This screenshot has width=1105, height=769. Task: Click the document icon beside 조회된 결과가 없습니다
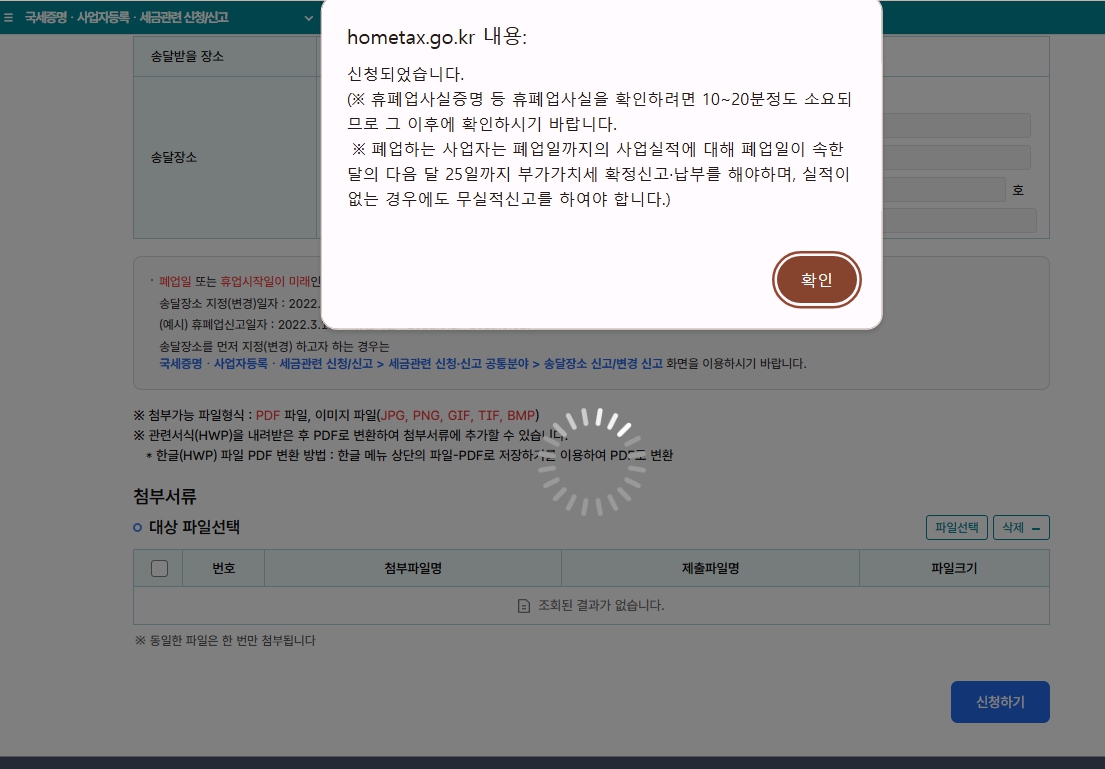(x=522, y=605)
